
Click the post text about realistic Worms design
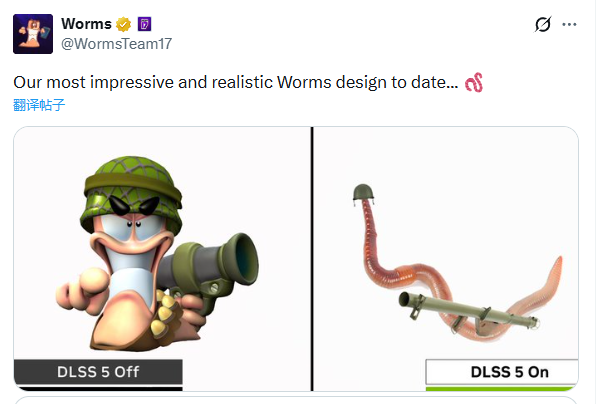point(236,82)
